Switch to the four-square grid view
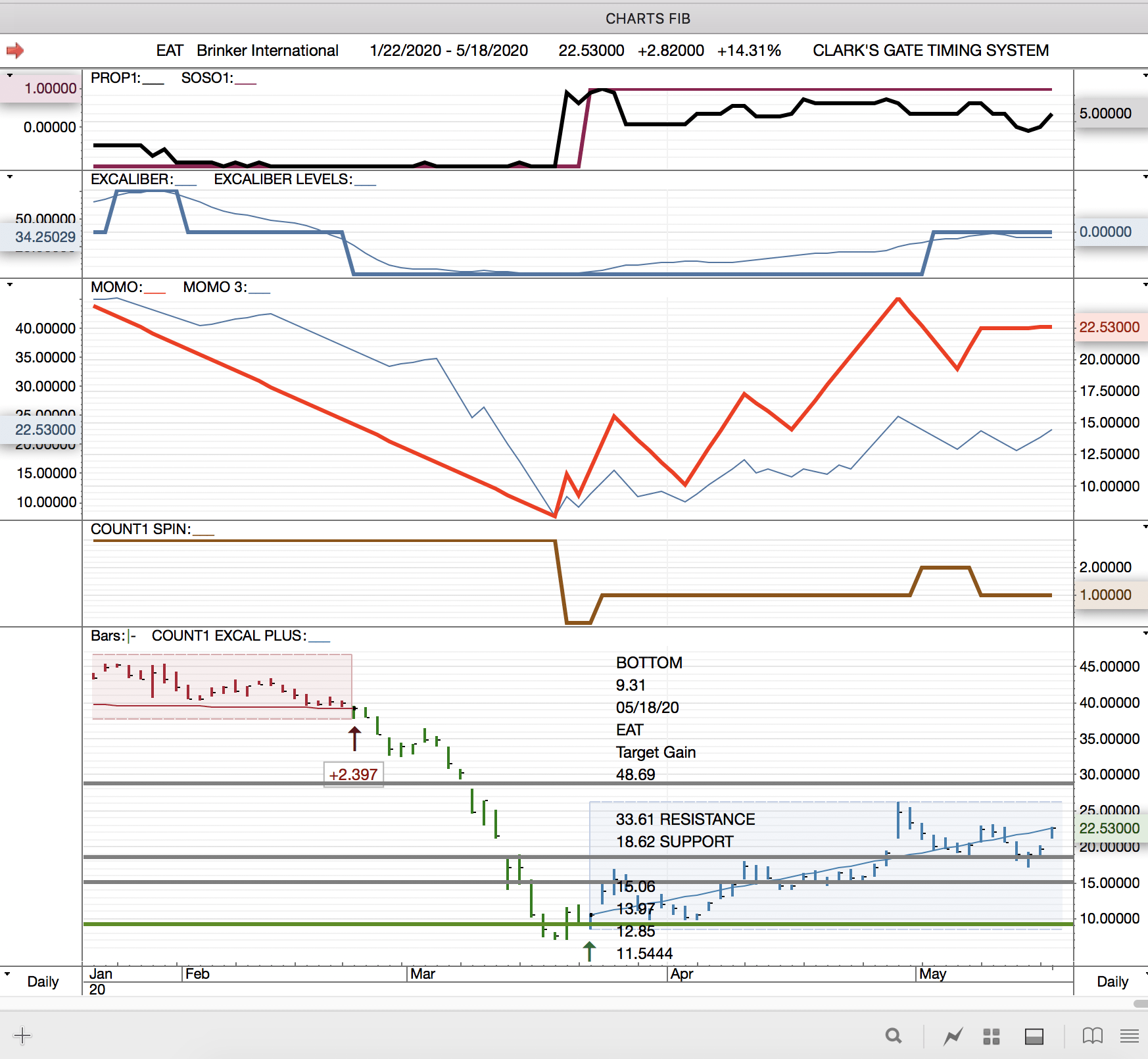Image resolution: width=1148 pixels, height=1059 pixels. click(x=991, y=1037)
